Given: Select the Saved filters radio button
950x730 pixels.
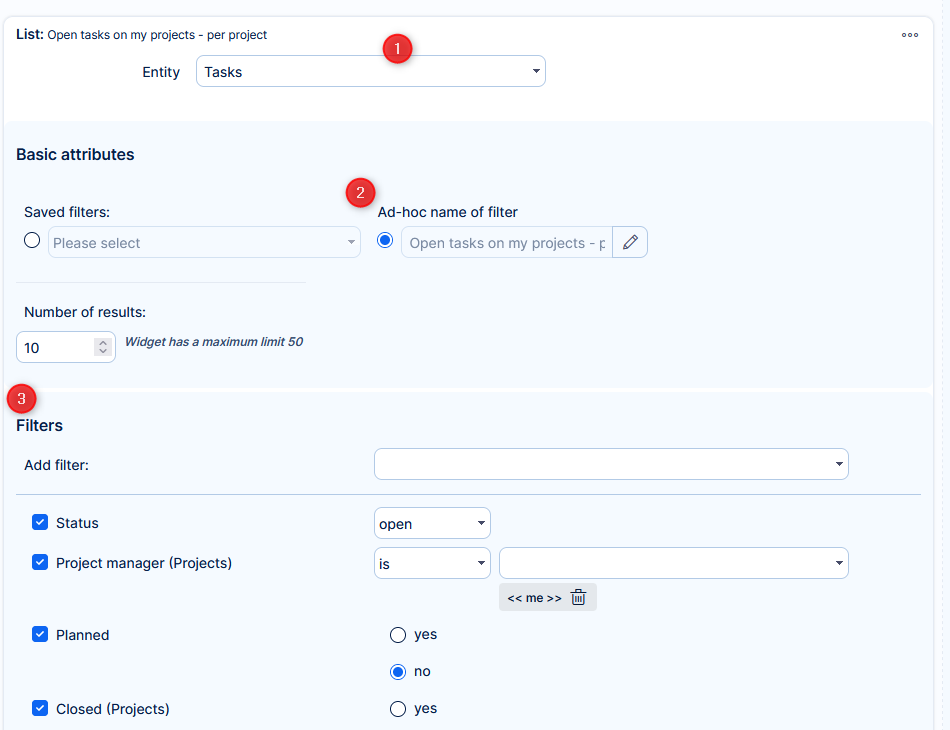Looking at the screenshot, I should pyautogui.click(x=32, y=241).
